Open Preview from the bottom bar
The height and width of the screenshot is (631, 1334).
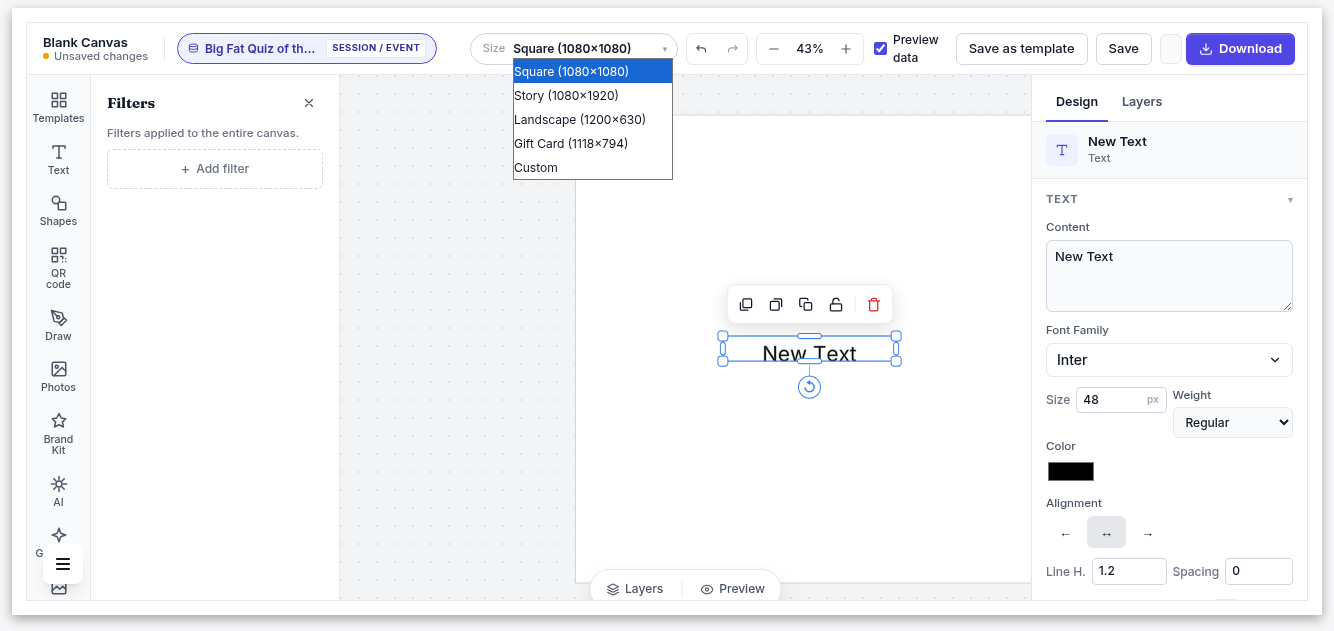[733, 589]
